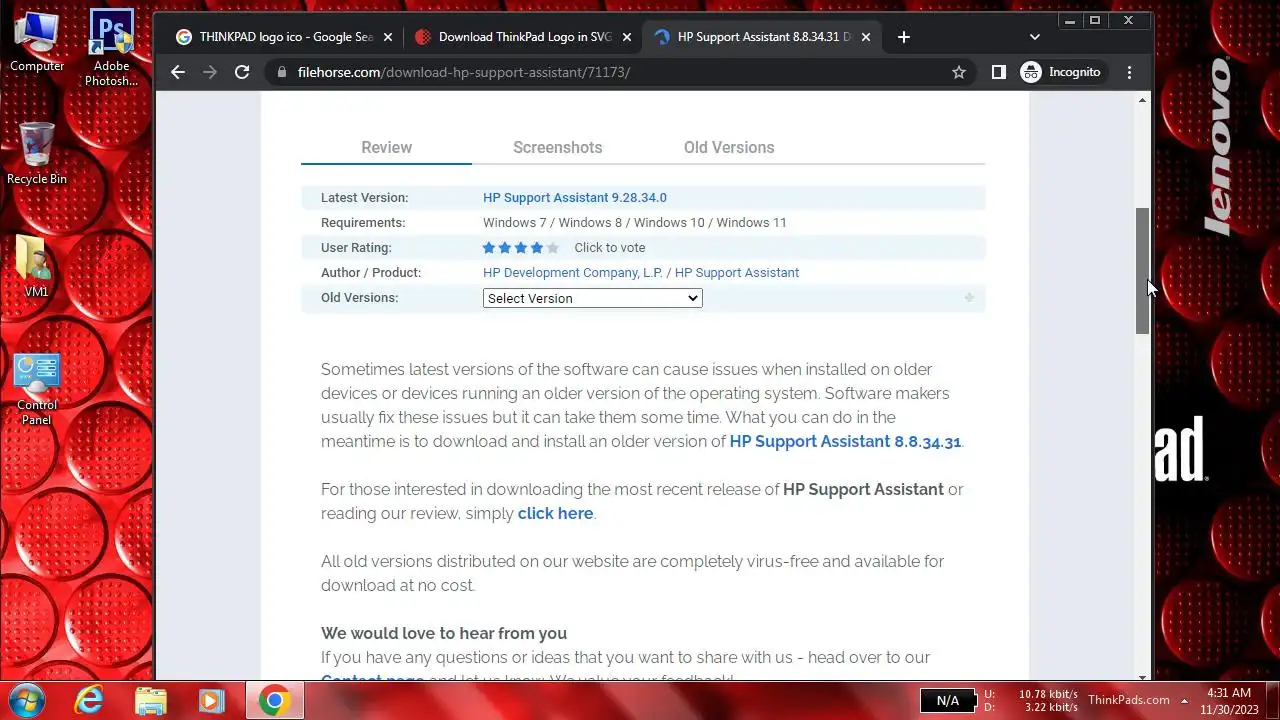Reload the page with refresh icon
Viewport: 1280px width, 720px height.
coord(241,72)
